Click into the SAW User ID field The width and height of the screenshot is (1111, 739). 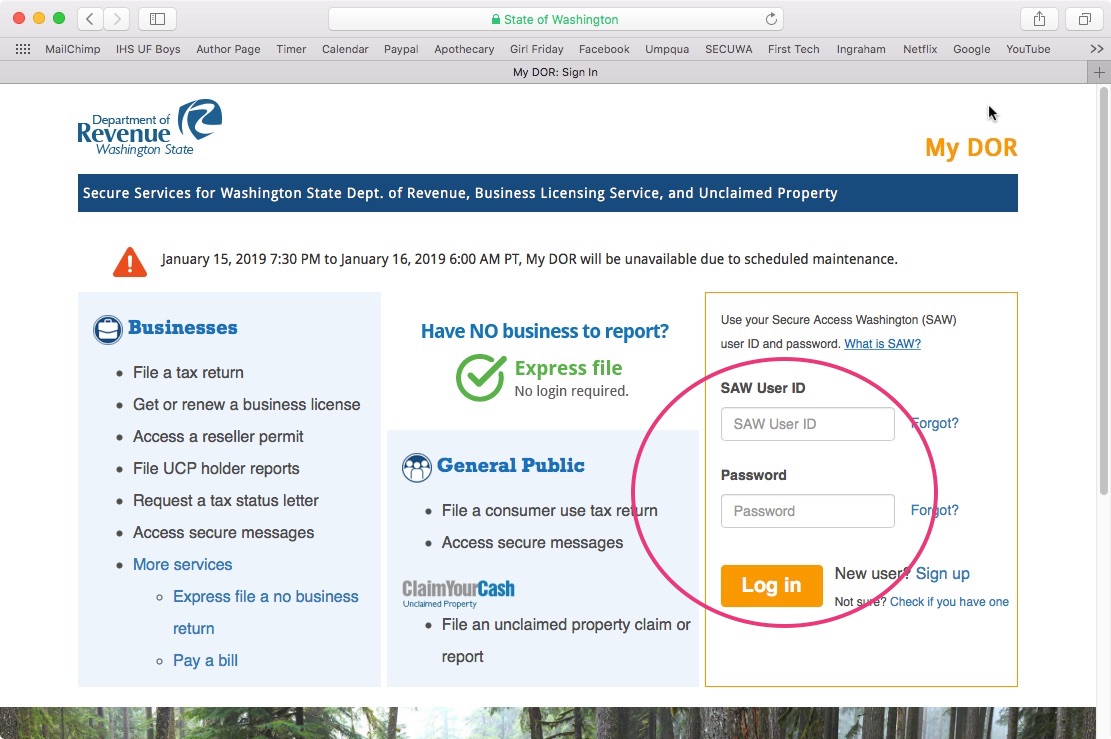click(807, 424)
